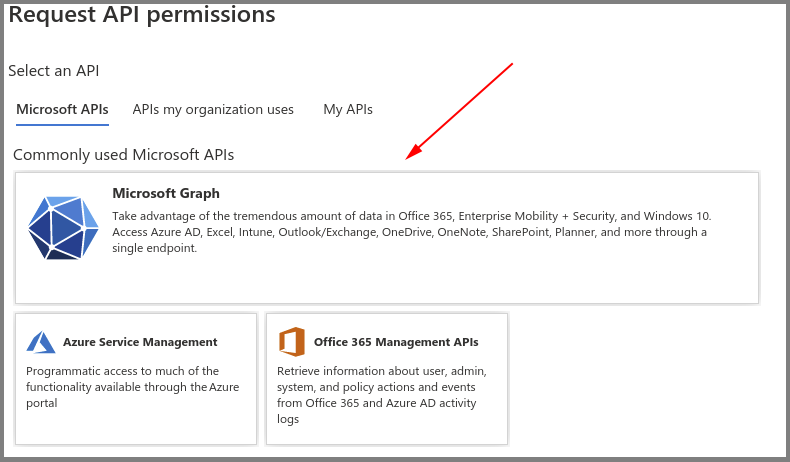This screenshot has width=790, height=462.
Task: Choose the Microsoft Graph title
Action: click(166, 193)
